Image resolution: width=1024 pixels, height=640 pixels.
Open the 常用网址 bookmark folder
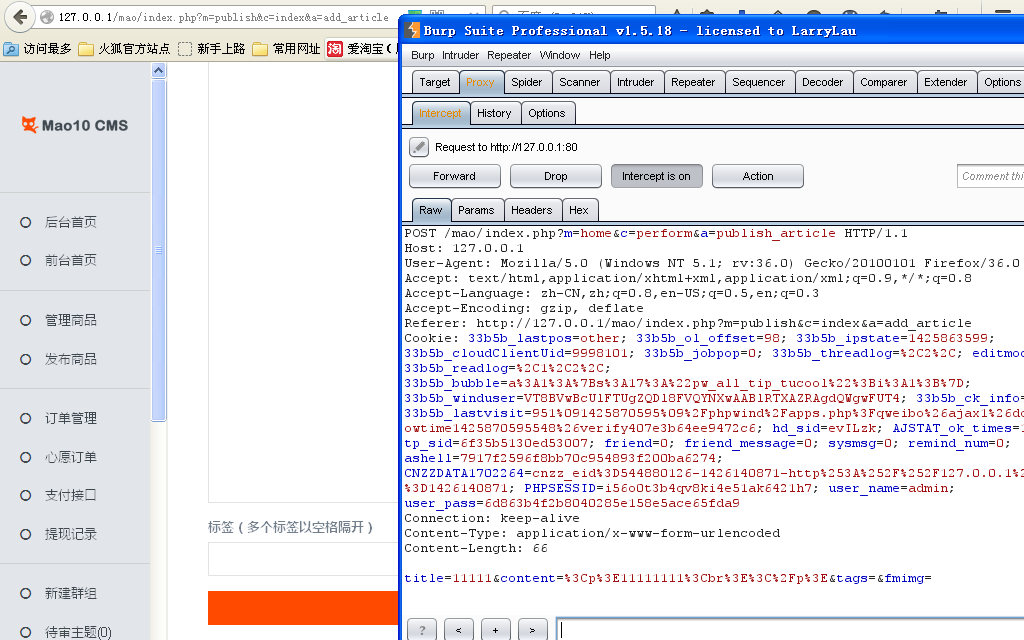coord(287,49)
